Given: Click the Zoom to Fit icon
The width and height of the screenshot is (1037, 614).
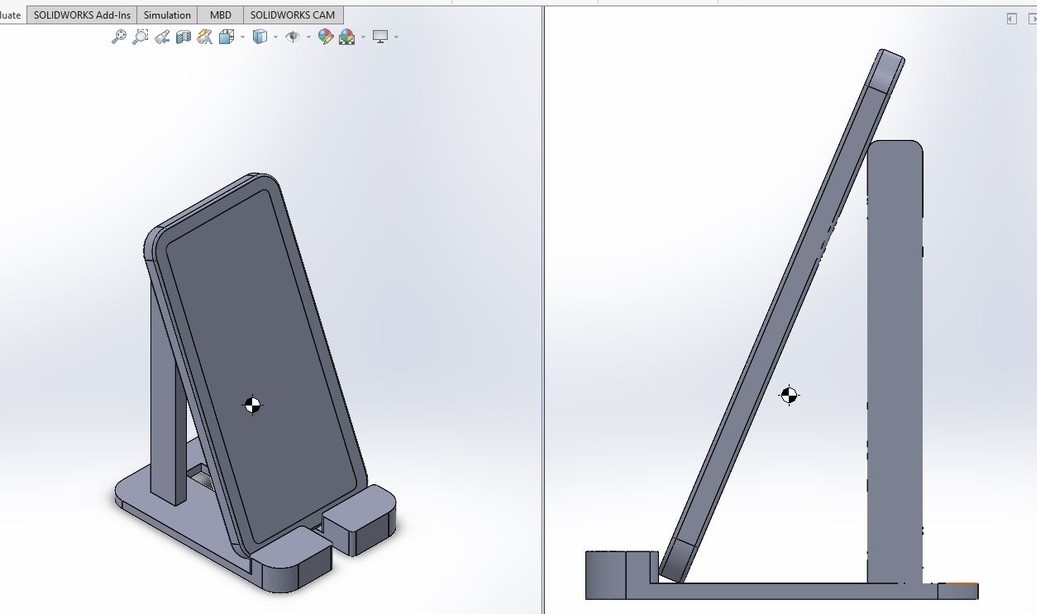Looking at the screenshot, I should (x=118, y=37).
